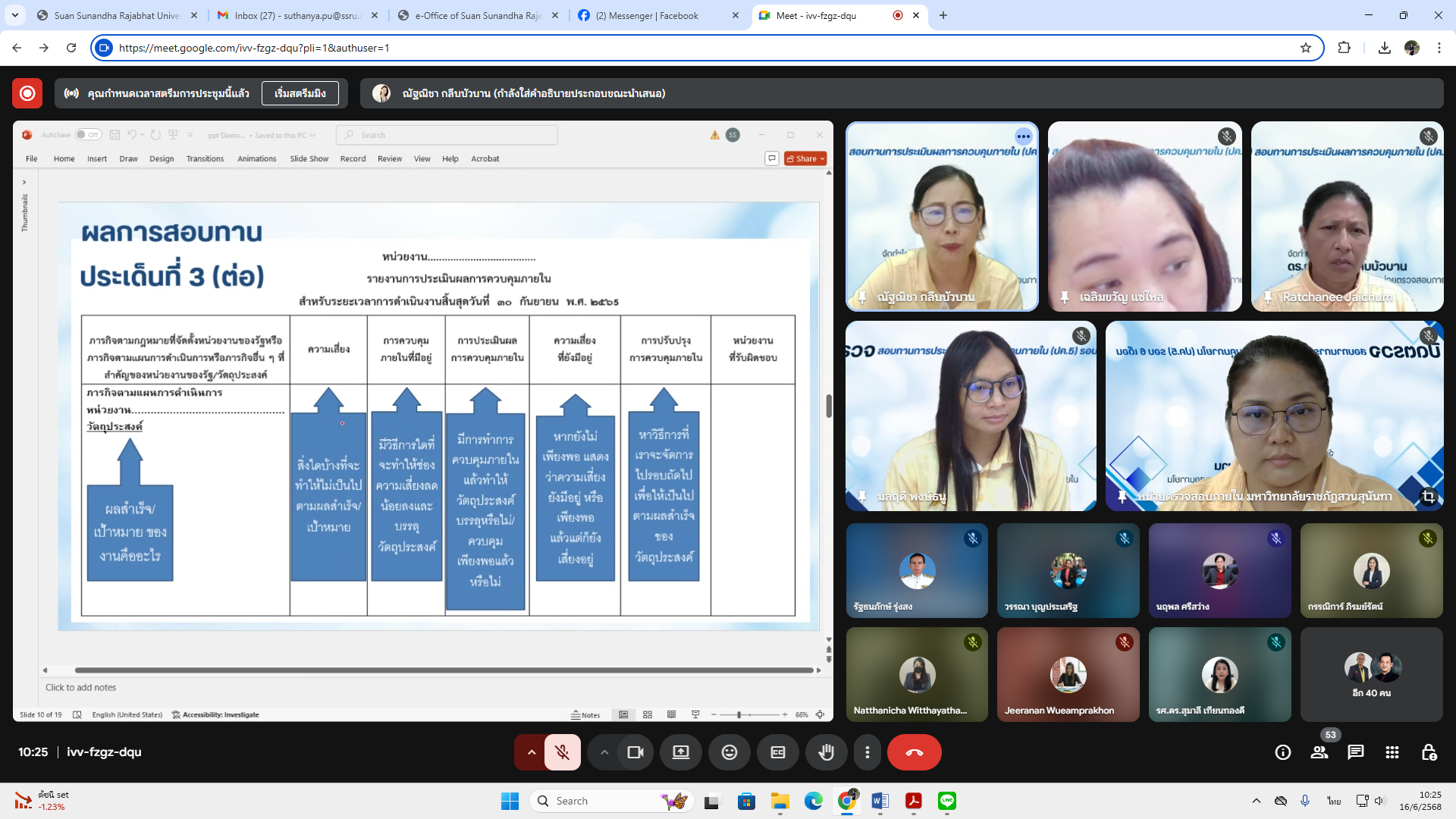Image resolution: width=1456 pixels, height=819 pixels.
Task: Toggle closed captions button
Action: pos(777,752)
